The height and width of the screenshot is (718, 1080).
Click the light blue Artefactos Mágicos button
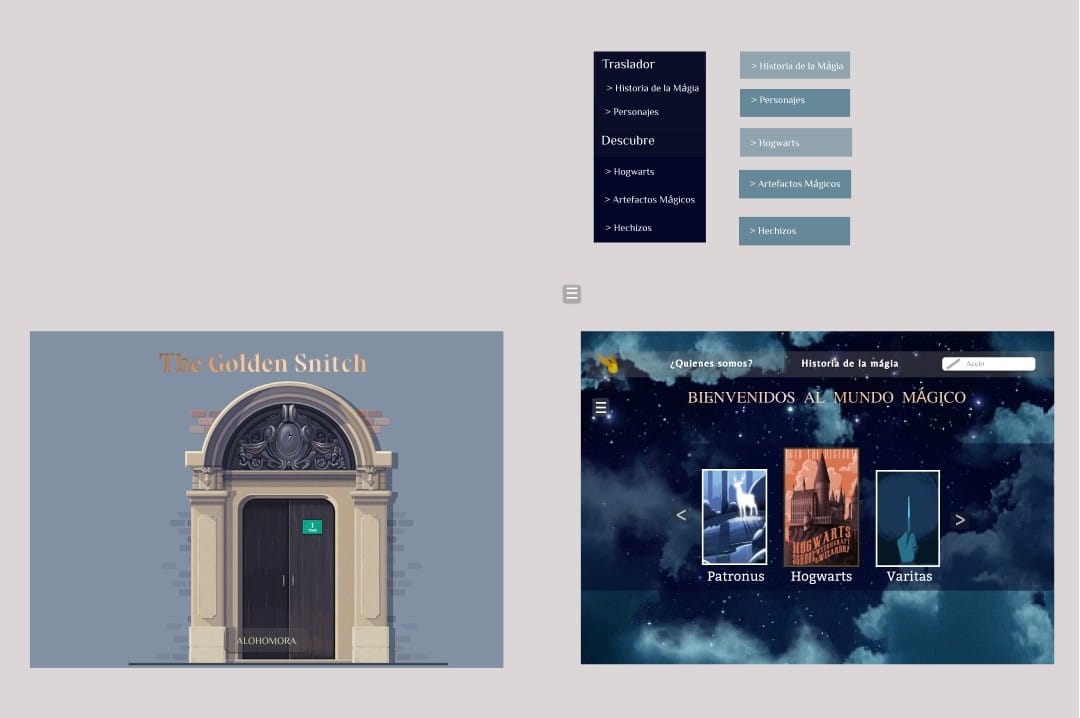pyautogui.click(x=795, y=184)
